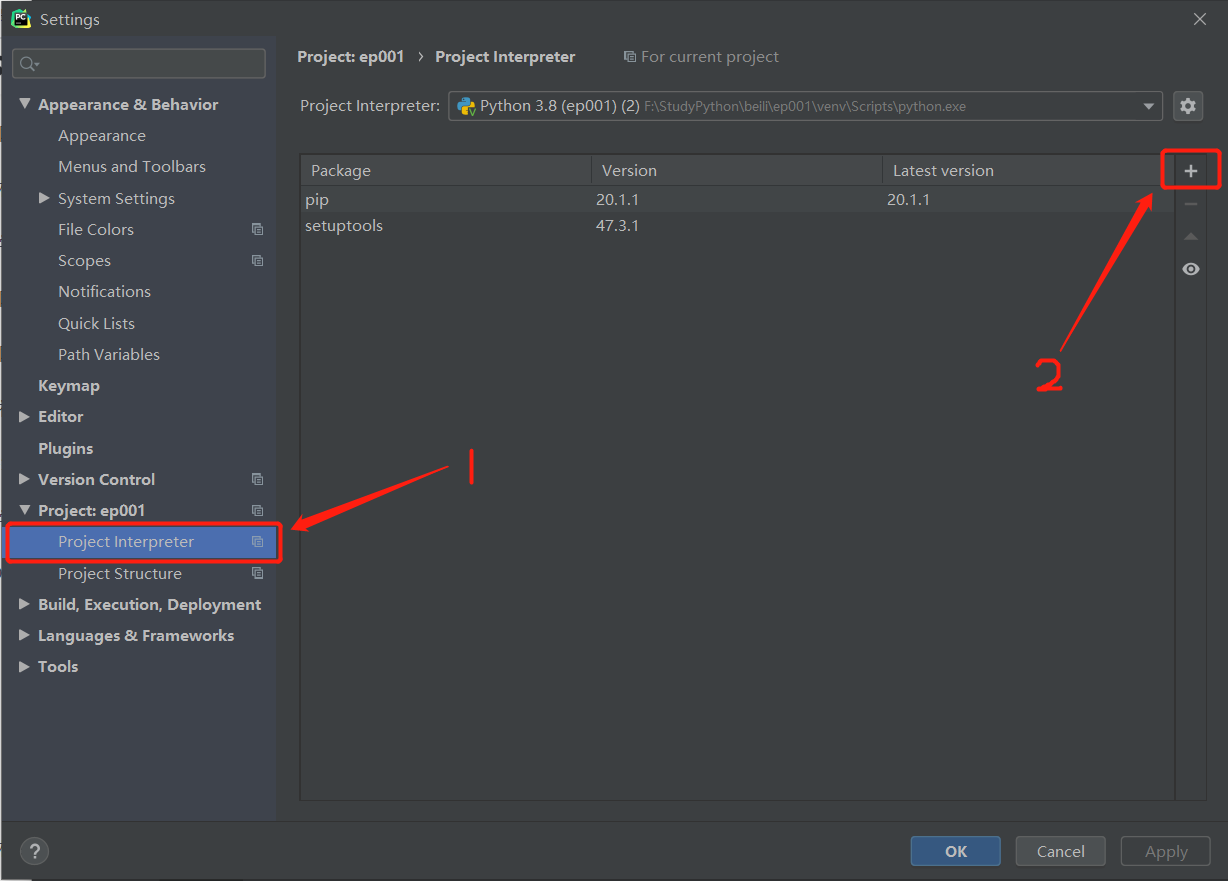The image size is (1228, 881).
Task: Open Keymap settings
Action: 69,385
